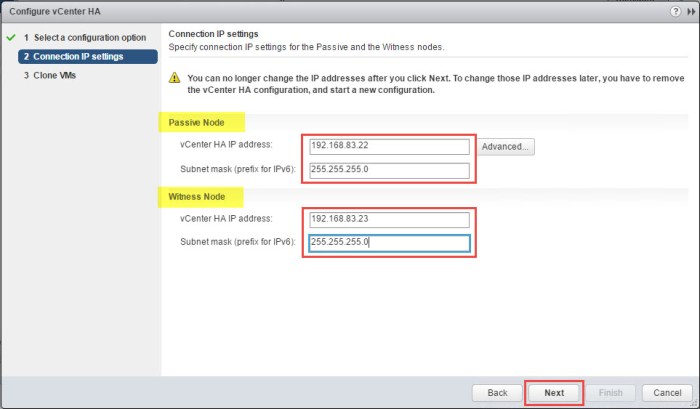Select step 2 Connection IP settings
This screenshot has height=409, width=700.
click(88, 57)
